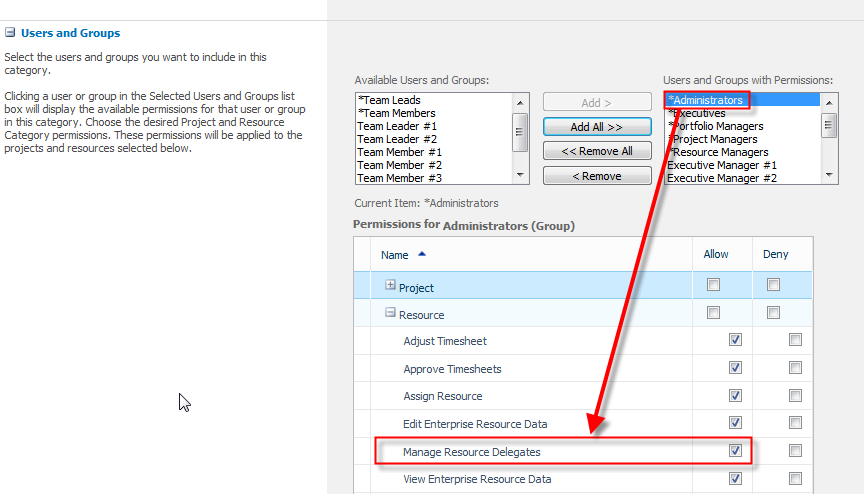Select Executive Manager #1 in permissions list
This screenshot has height=494, width=864.
point(721,165)
